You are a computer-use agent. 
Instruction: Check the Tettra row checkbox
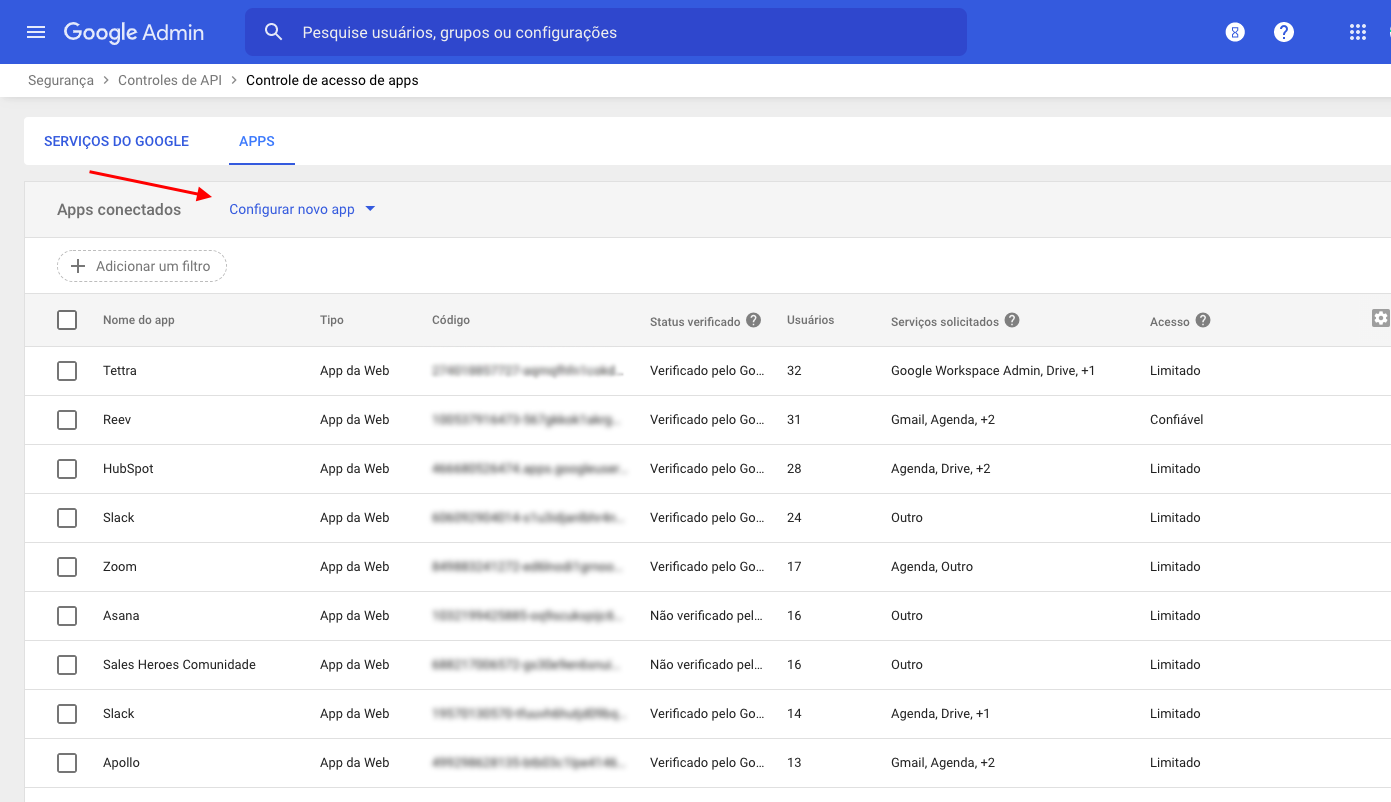[x=67, y=371]
